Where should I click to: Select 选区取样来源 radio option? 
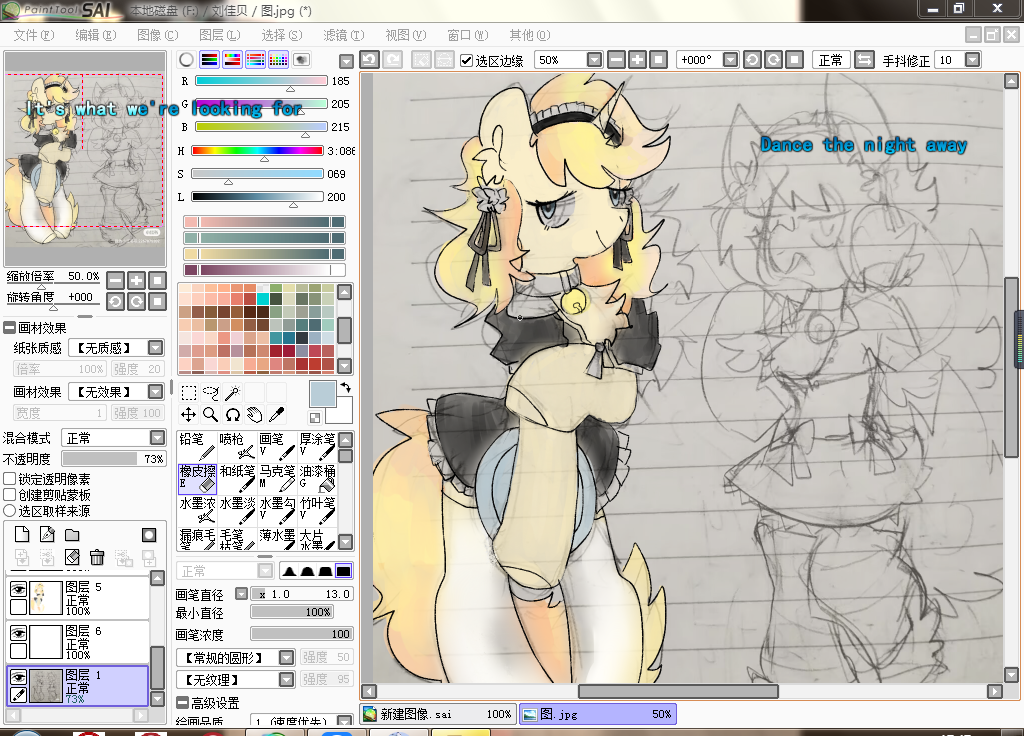(10, 511)
